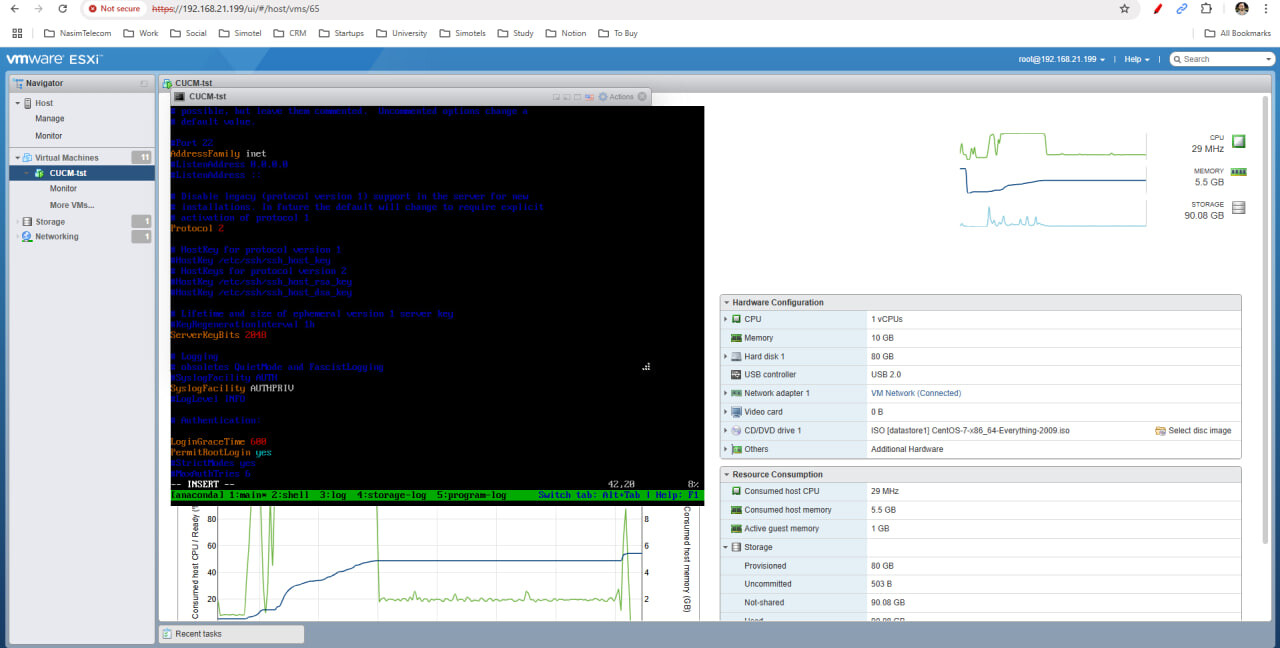Click the Active guest memory icon

click(736, 529)
